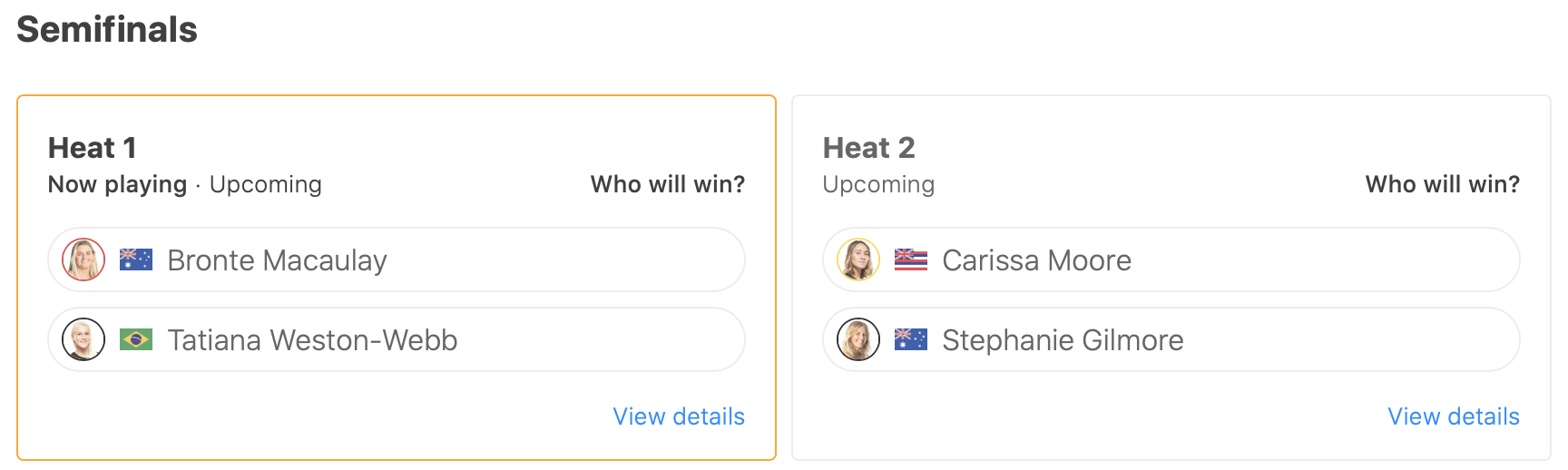1568x470 pixels.
Task: Open View details for Heat 1
Action: tap(679, 416)
